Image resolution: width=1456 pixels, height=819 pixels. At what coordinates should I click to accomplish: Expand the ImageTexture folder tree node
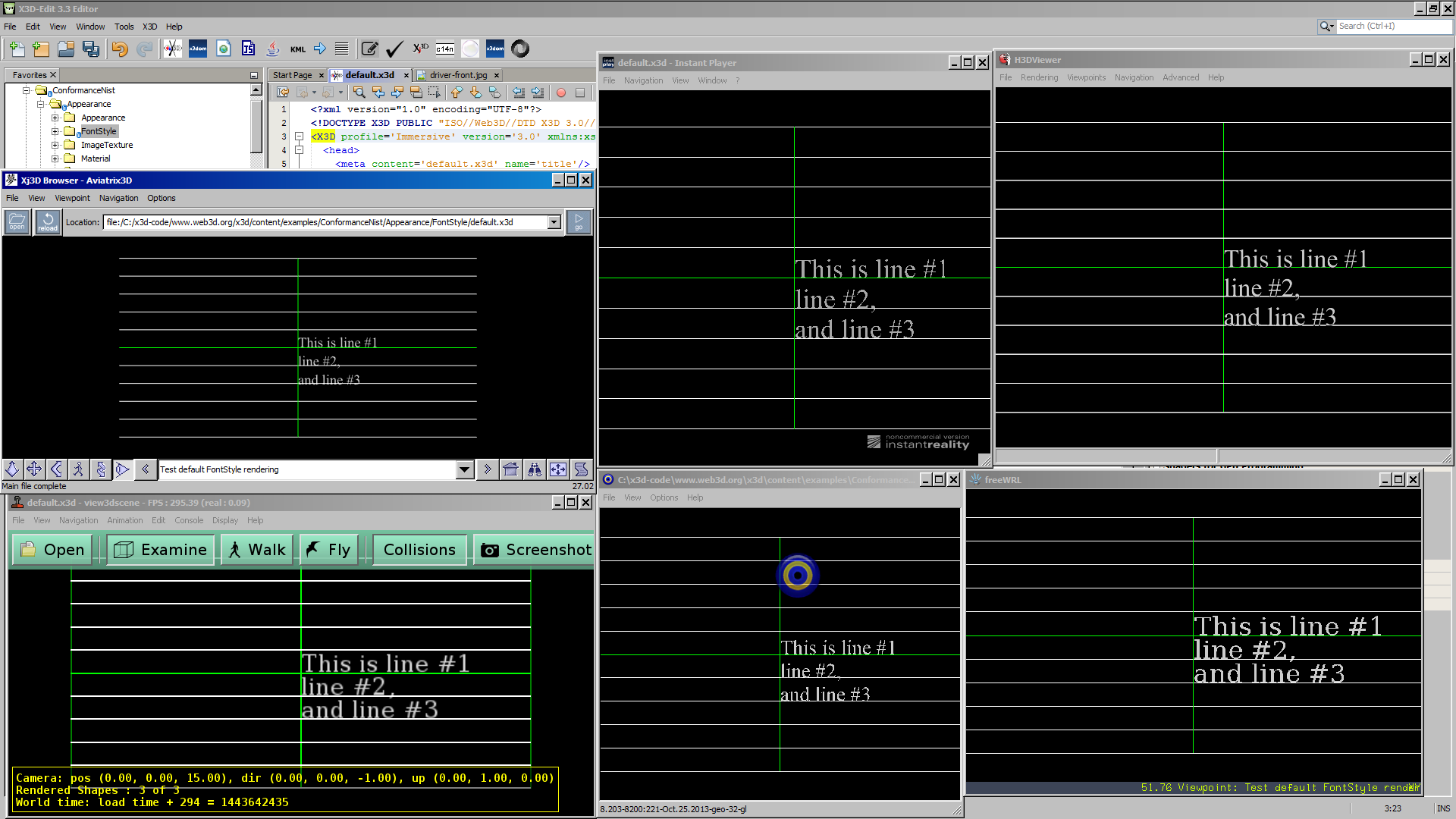click(55, 145)
